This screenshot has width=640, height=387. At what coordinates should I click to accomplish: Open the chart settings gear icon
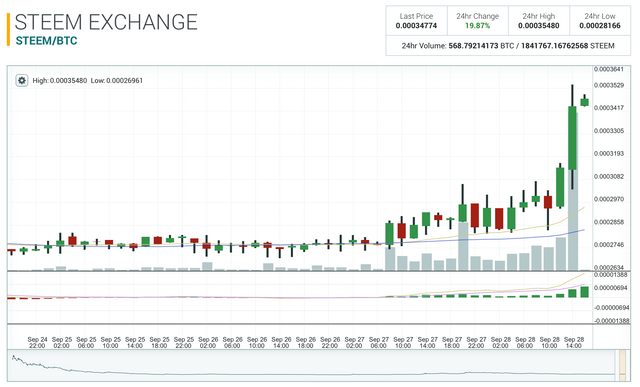[x=22, y=80]
